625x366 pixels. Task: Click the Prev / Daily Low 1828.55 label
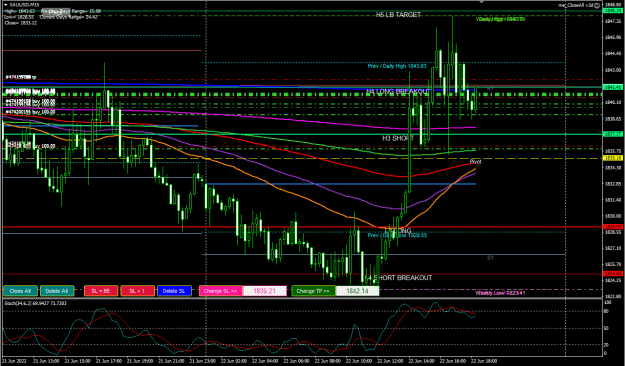[397, 235]
